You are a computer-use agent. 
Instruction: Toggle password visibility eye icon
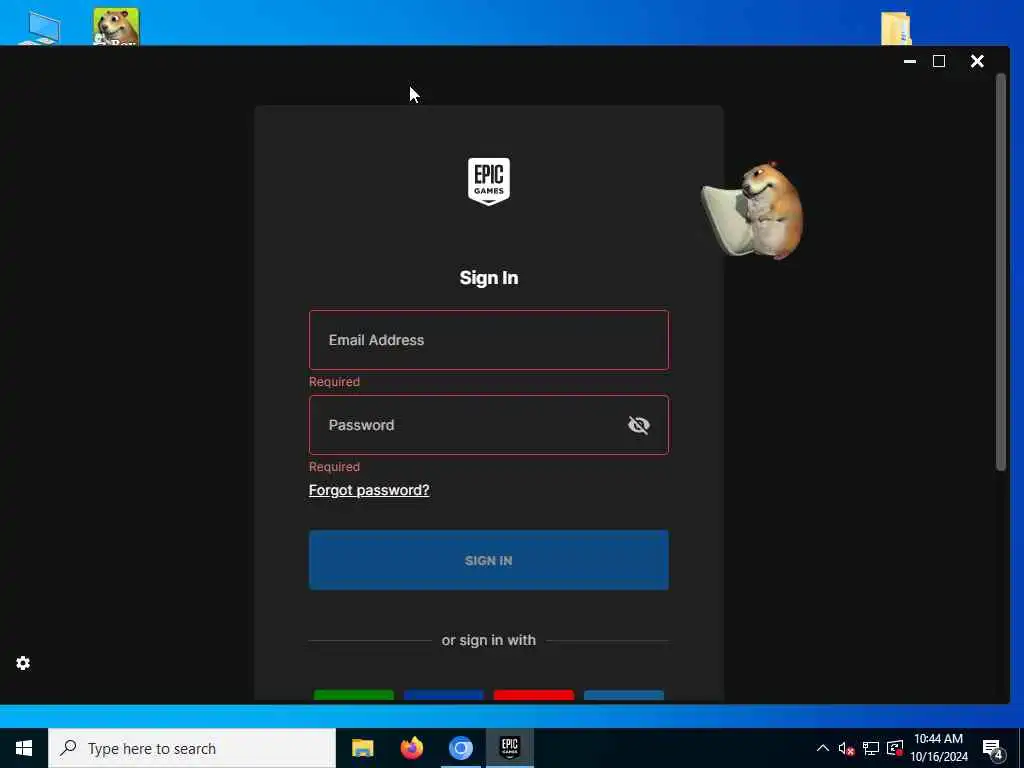click(x=638, y=425)
